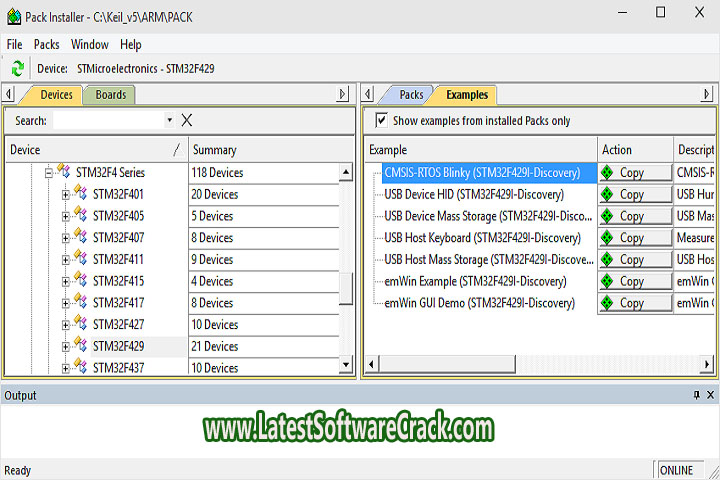Pin the Output panel using pushpin icon
The height and width of the screenshot is (480, 720).
697,395
